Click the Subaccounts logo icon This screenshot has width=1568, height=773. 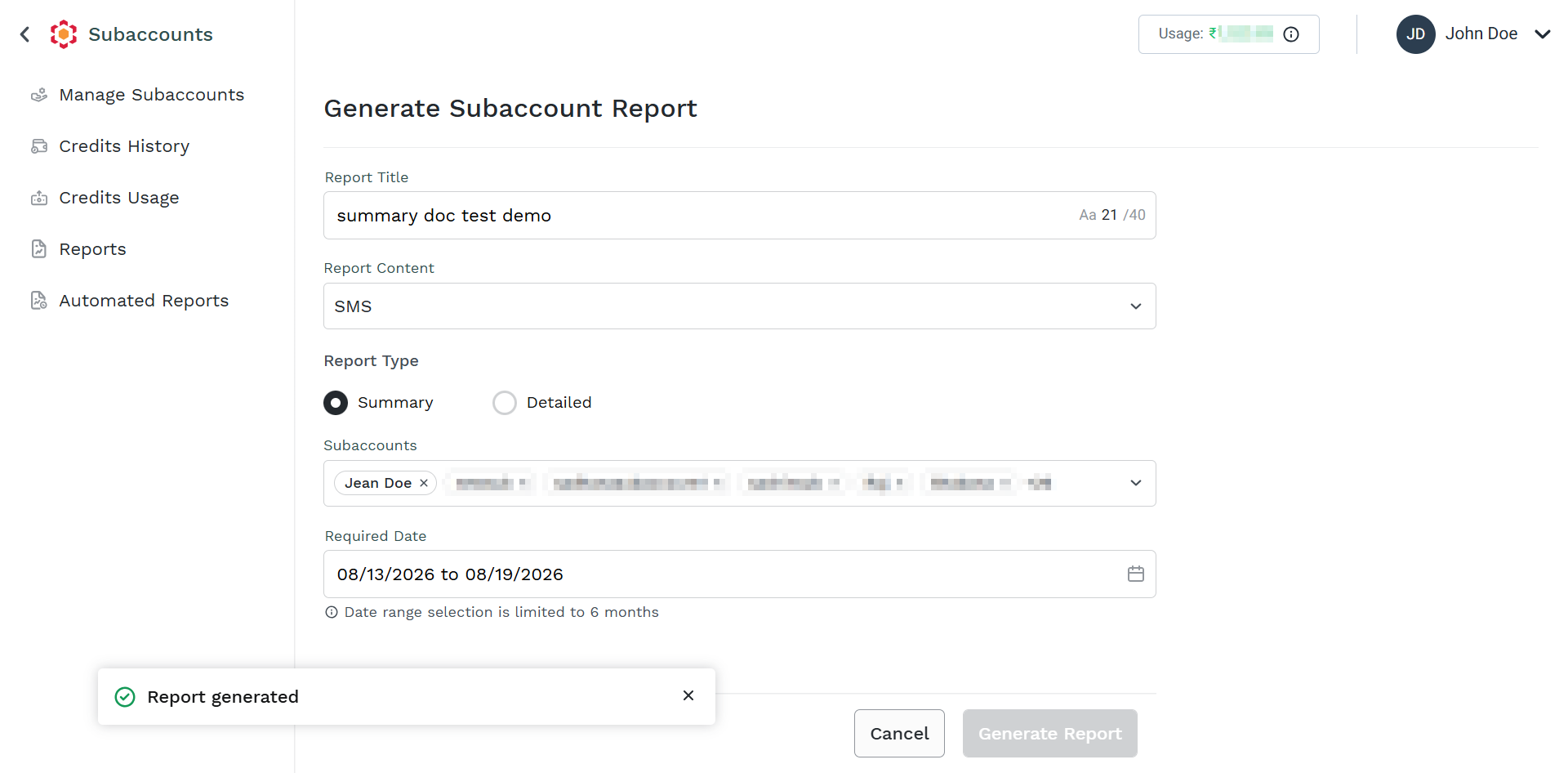pyautogui.click(x=64, y=34)
